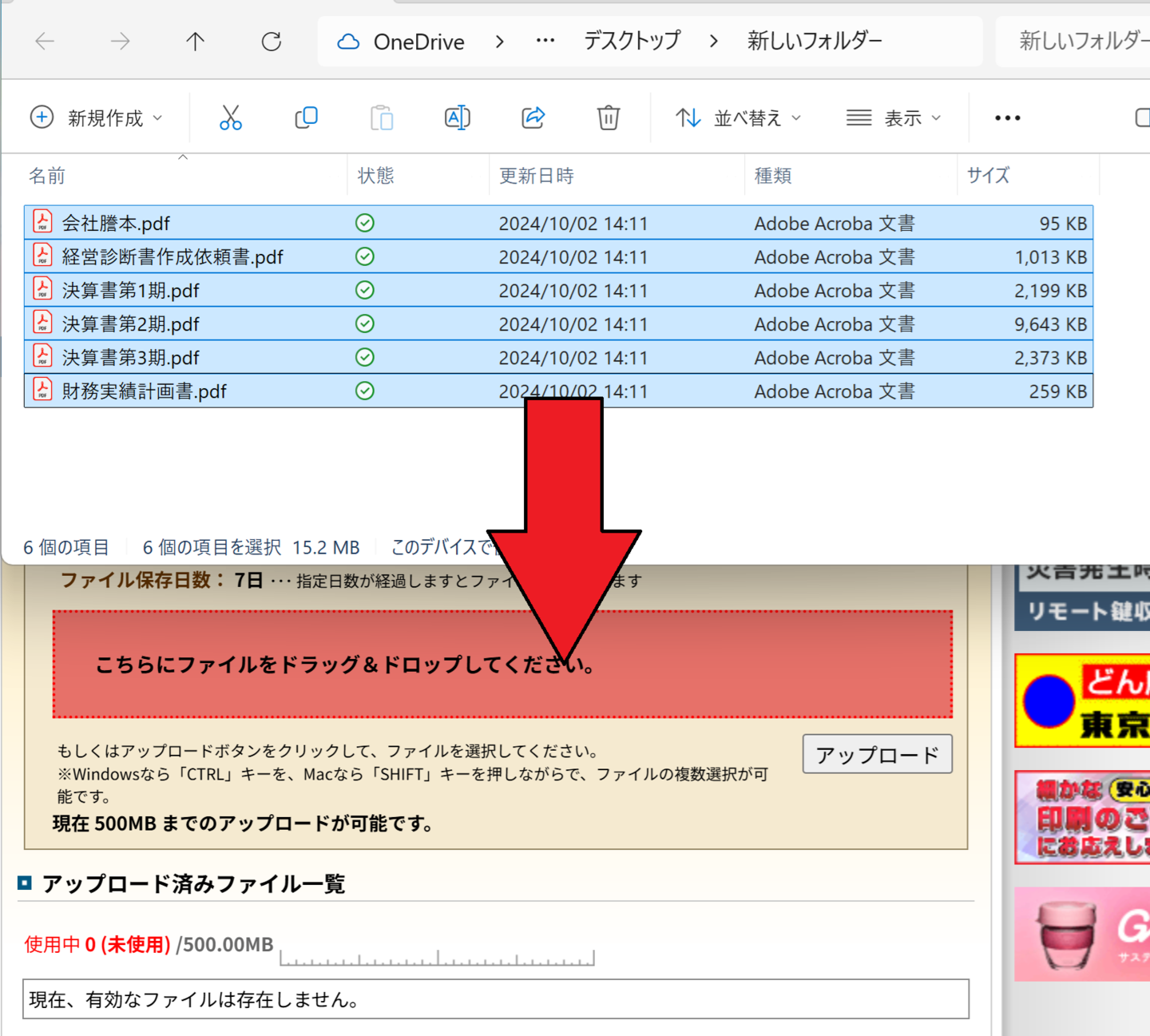The image size is (1150, 1036).
Task: Select the file 決算書第2期.pdf
Action: coord(131,324)
